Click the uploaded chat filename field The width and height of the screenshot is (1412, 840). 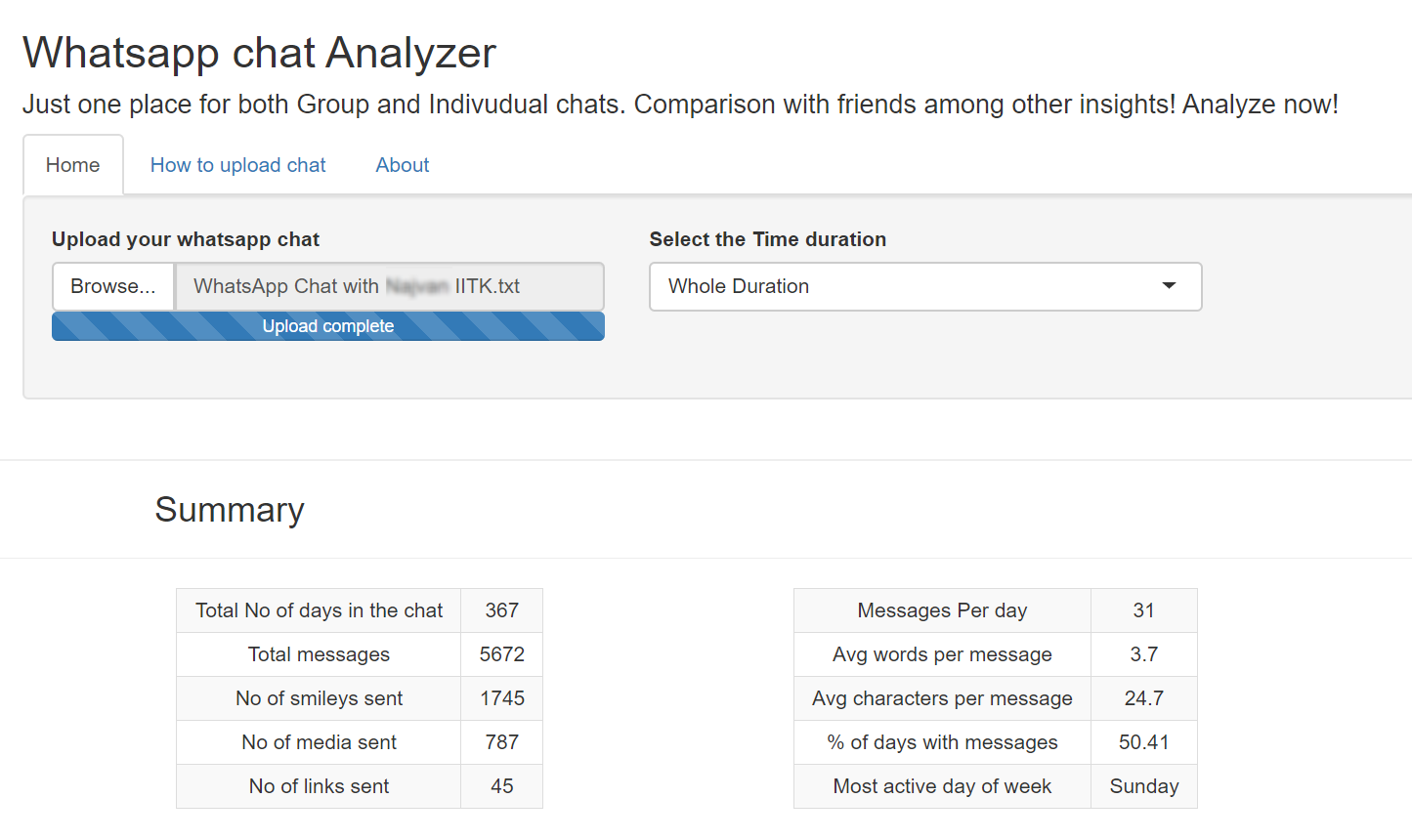(x=389, y=286)
